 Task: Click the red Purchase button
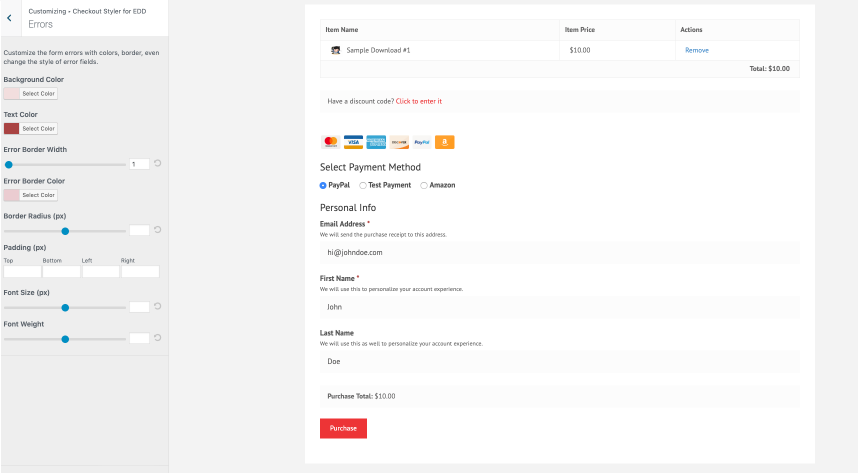click(x=343, y=428)
